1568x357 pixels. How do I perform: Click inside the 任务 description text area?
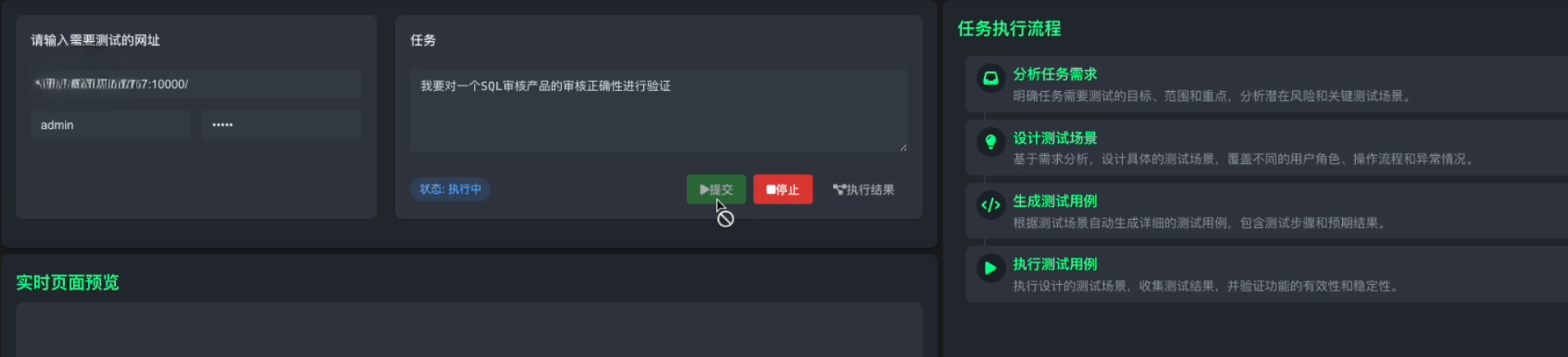[659, 110]
